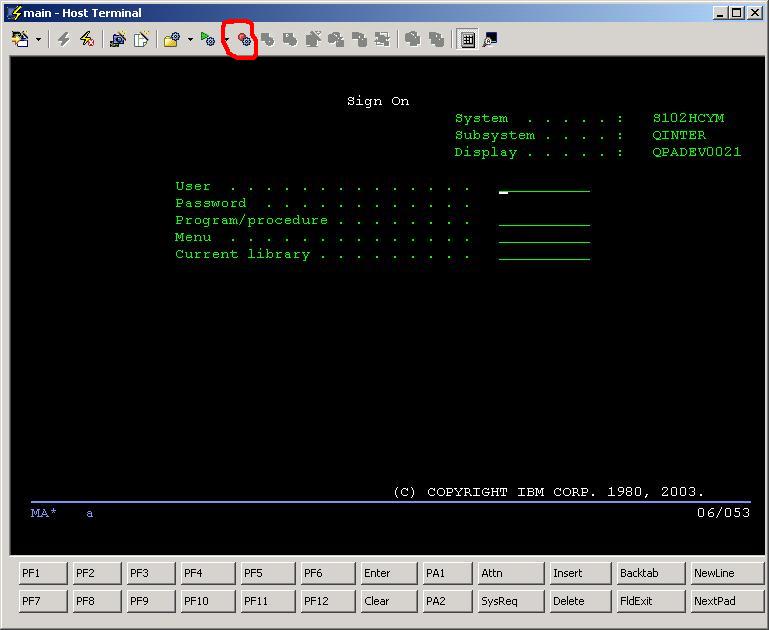This screenshot has height=630, width=769.
Task: Click the lightning bolt icon in title bar
Action: (x=16, y=12)
